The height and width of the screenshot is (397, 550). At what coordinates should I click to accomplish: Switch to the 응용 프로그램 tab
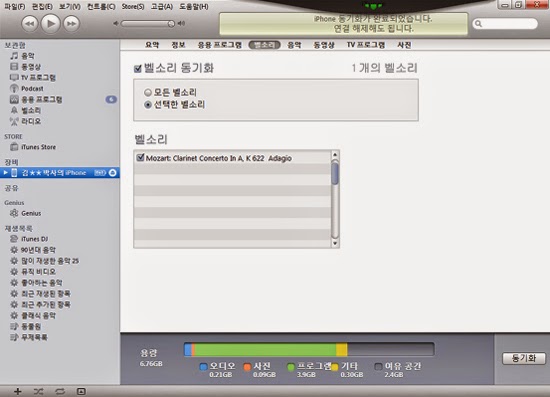click(x=220, y=45)
